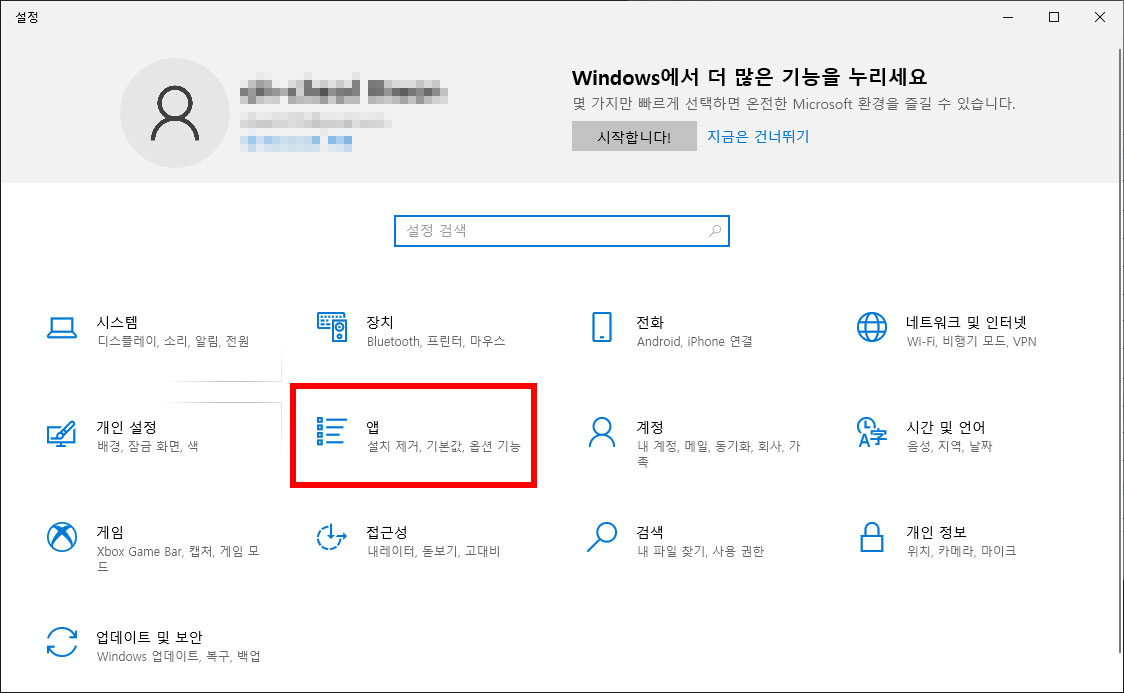Open the 네트워크 및 인터넷 title

966,322
